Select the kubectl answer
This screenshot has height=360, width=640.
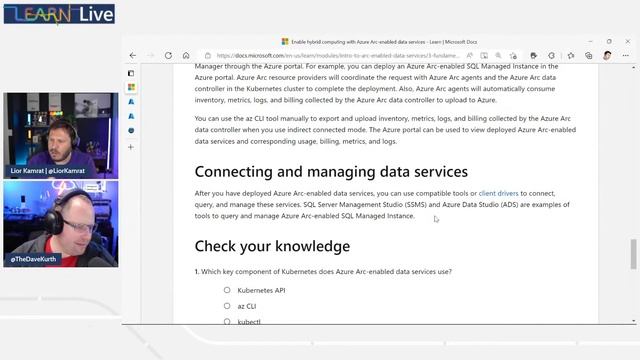pyautogui.click(x=227, y=322)
